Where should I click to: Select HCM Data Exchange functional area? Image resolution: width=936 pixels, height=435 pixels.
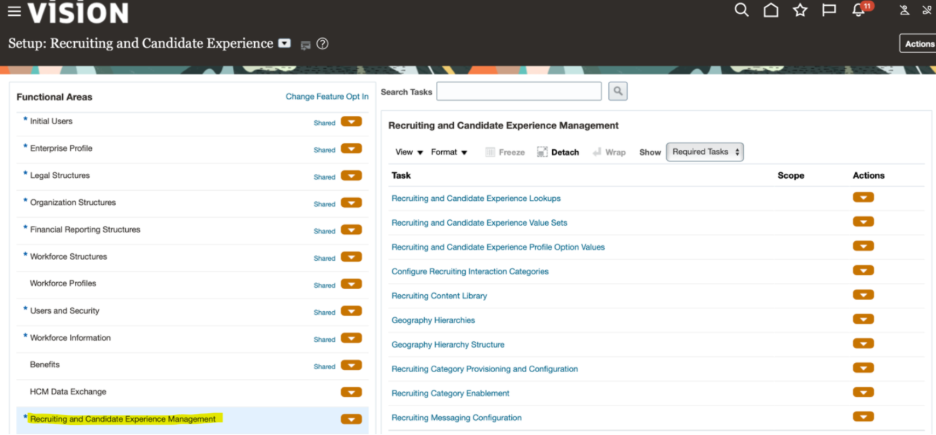pos(67,392)
